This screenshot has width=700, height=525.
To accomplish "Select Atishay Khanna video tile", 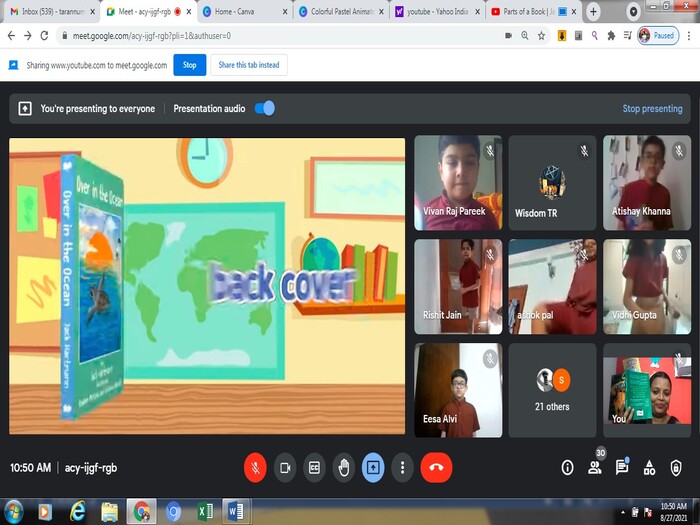I will (647, 183).
